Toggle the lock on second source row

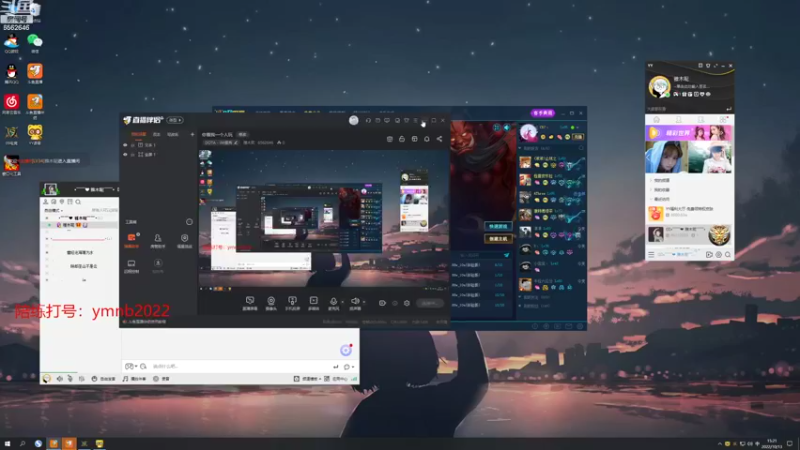tap(133, 154)
